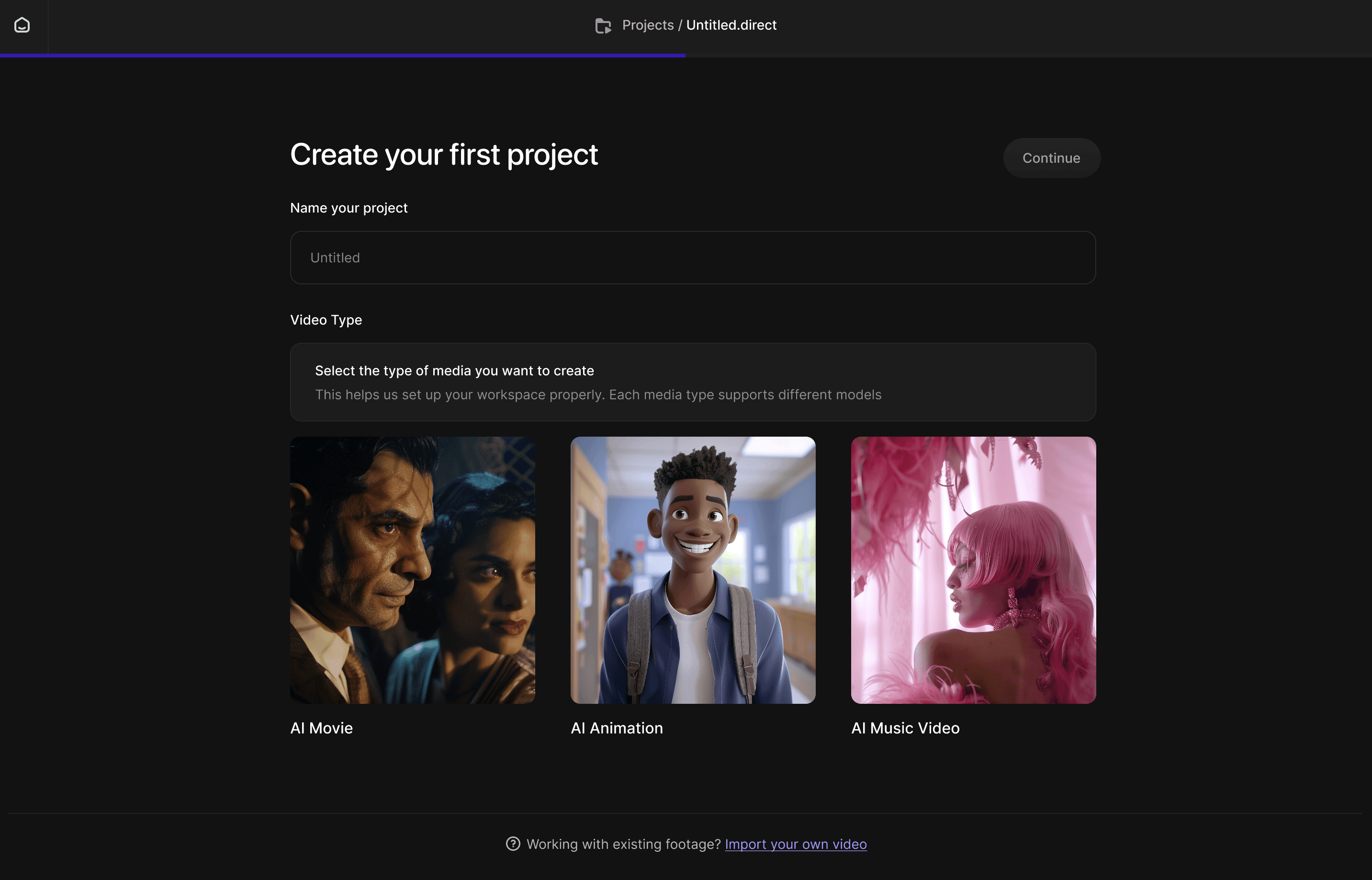Open the Import your own video link
This screenshot has width=1372, height=880.
tap(795, 844)
